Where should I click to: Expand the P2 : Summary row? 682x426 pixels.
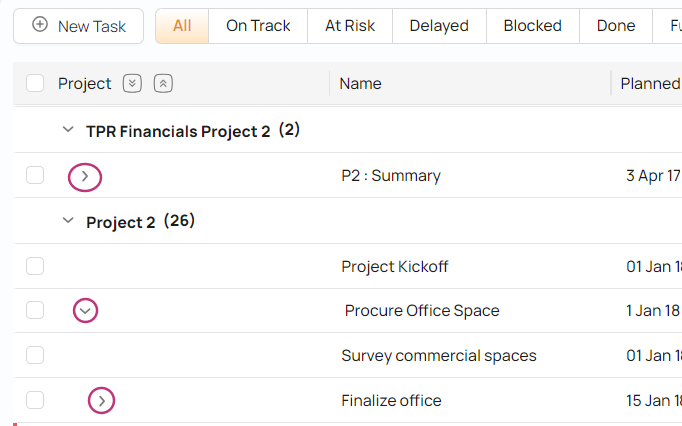click(x=85, y=176)
